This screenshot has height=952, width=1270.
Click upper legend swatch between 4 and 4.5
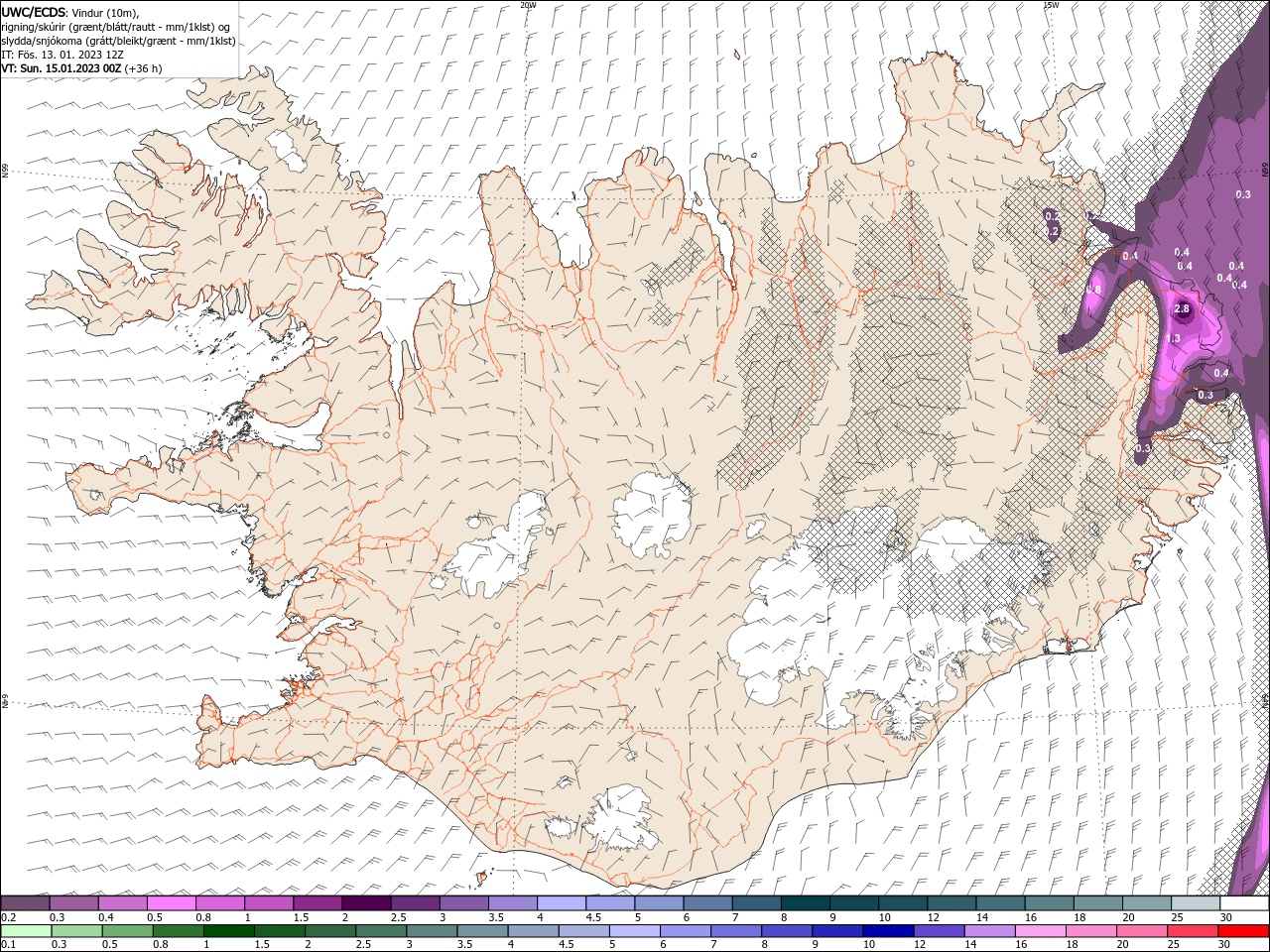coord(561,903)
